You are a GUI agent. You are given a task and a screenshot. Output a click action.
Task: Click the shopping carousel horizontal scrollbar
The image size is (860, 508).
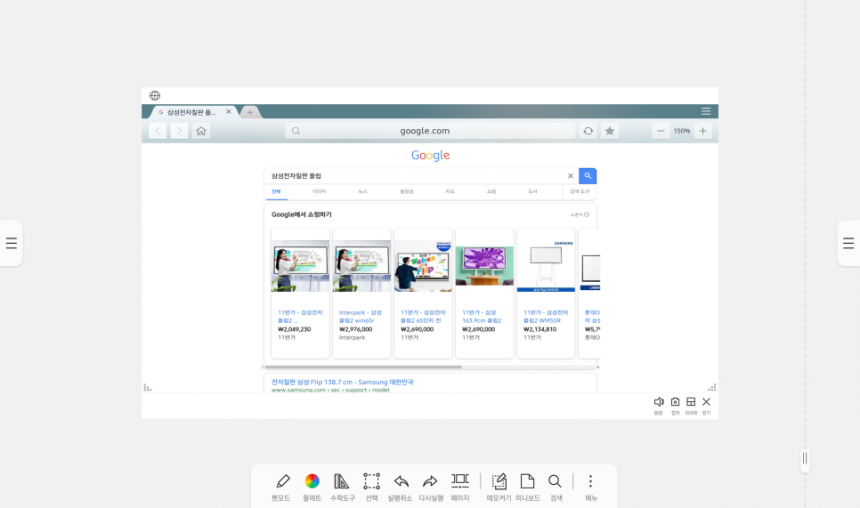(363, 367)
